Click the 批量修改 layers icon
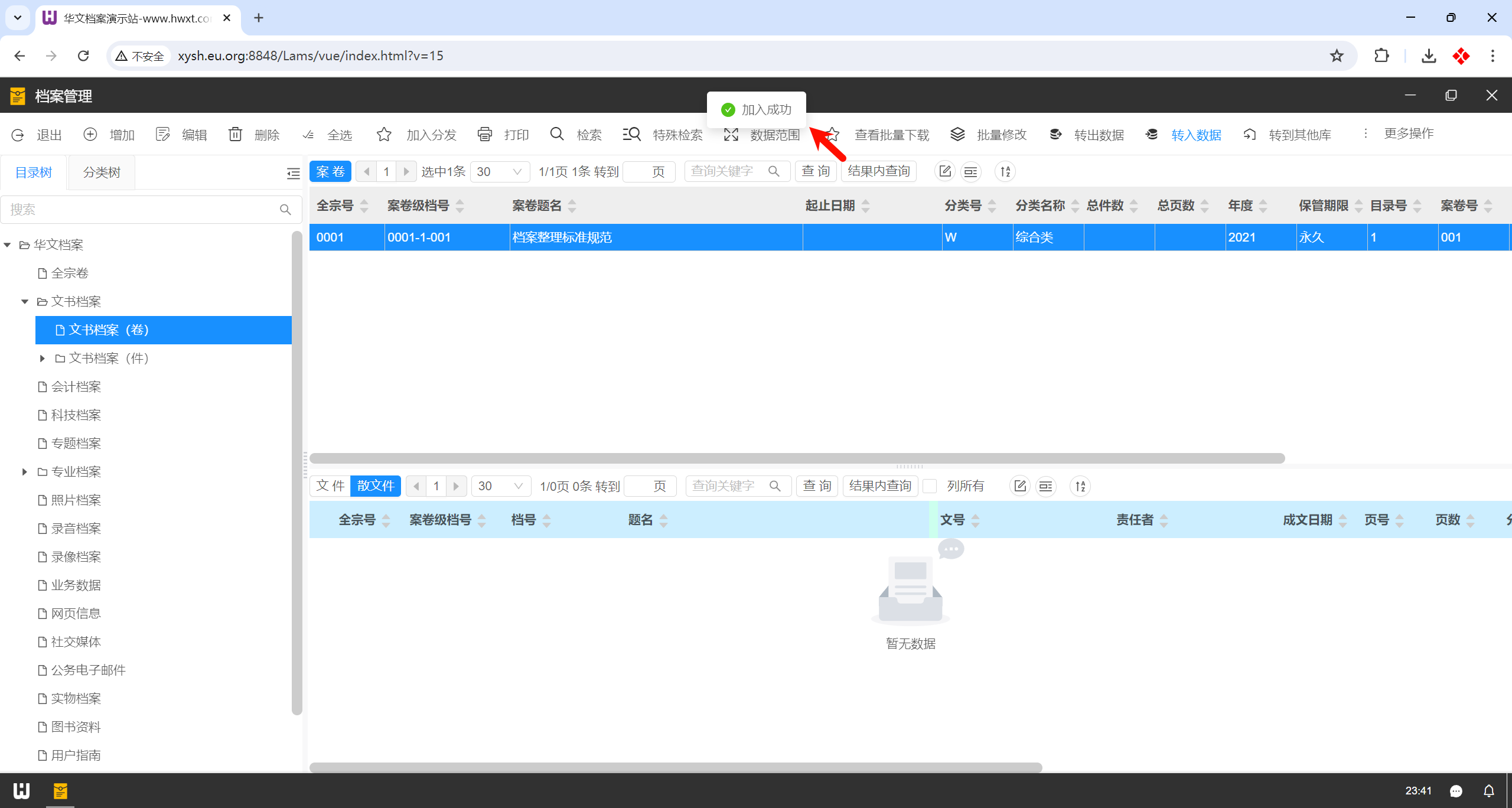The image size is (1512, 808). coord(957,135)
